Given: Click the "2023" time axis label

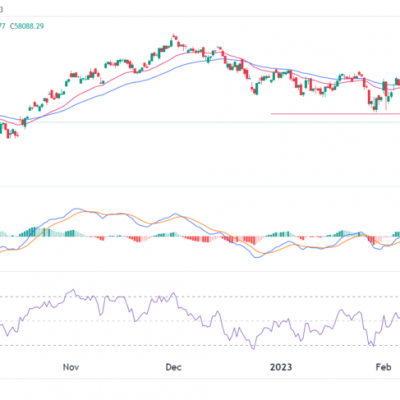Looking at the screenshot, I should [x=281, y=367].
